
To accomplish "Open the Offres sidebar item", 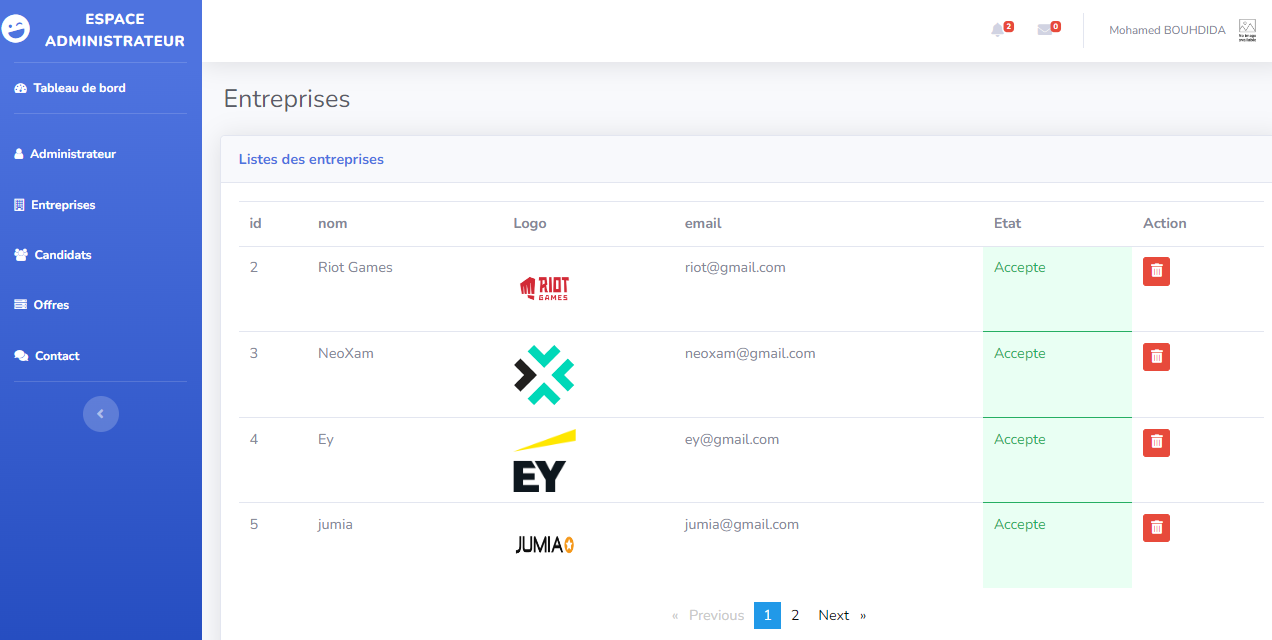I will click(x=51, y=305).
